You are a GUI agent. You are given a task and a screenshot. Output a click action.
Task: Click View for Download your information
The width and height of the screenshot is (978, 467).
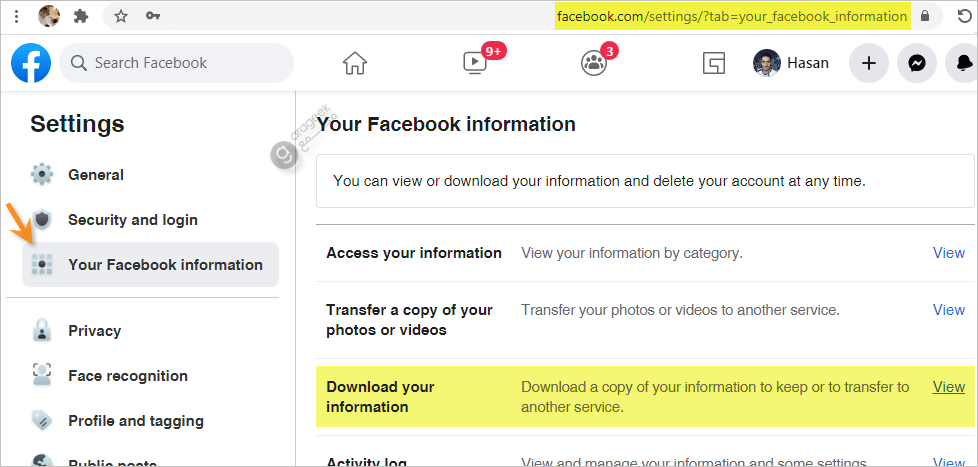pyautogui.click(x=949, y=387)
